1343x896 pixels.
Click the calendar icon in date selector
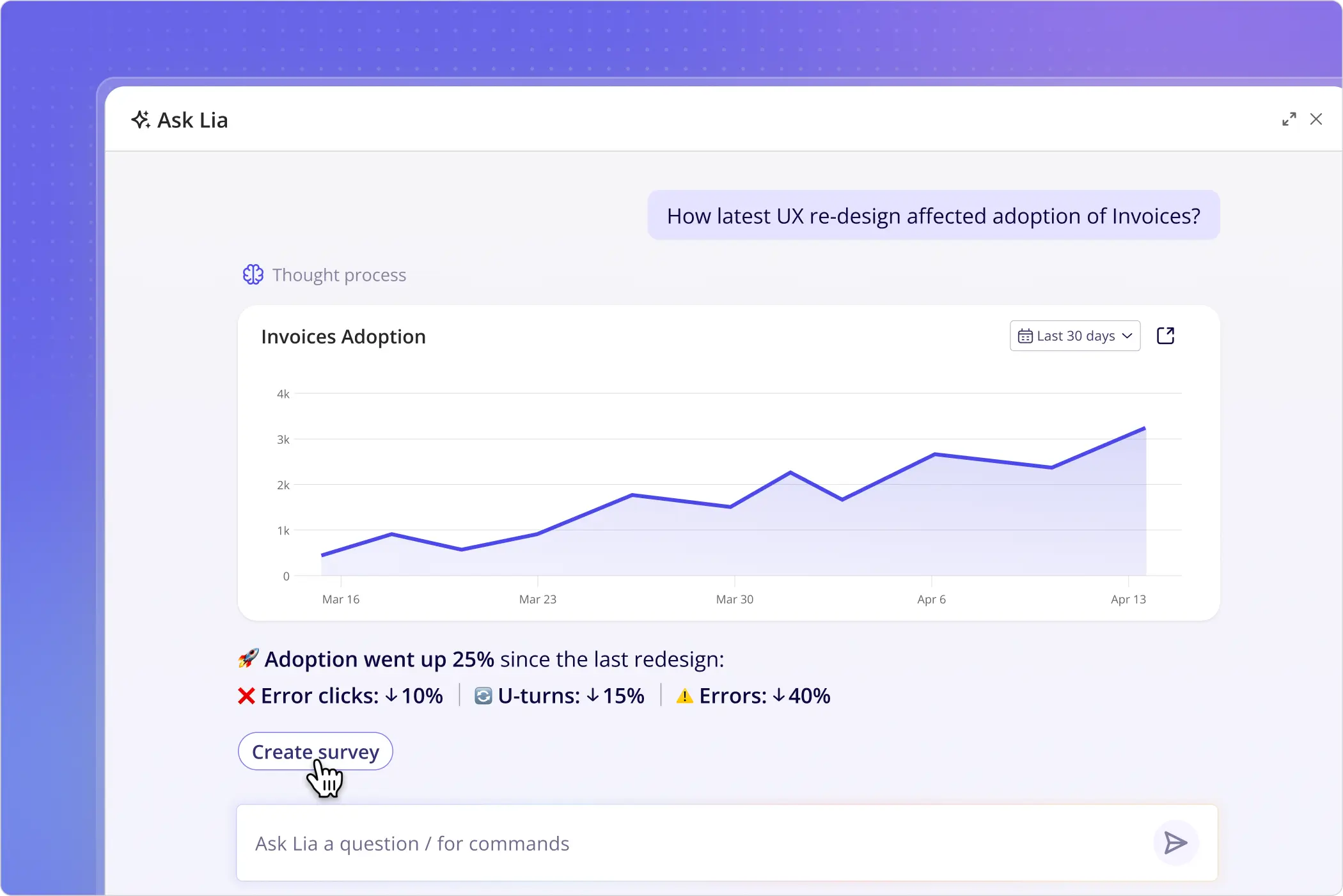point(1025,336)
